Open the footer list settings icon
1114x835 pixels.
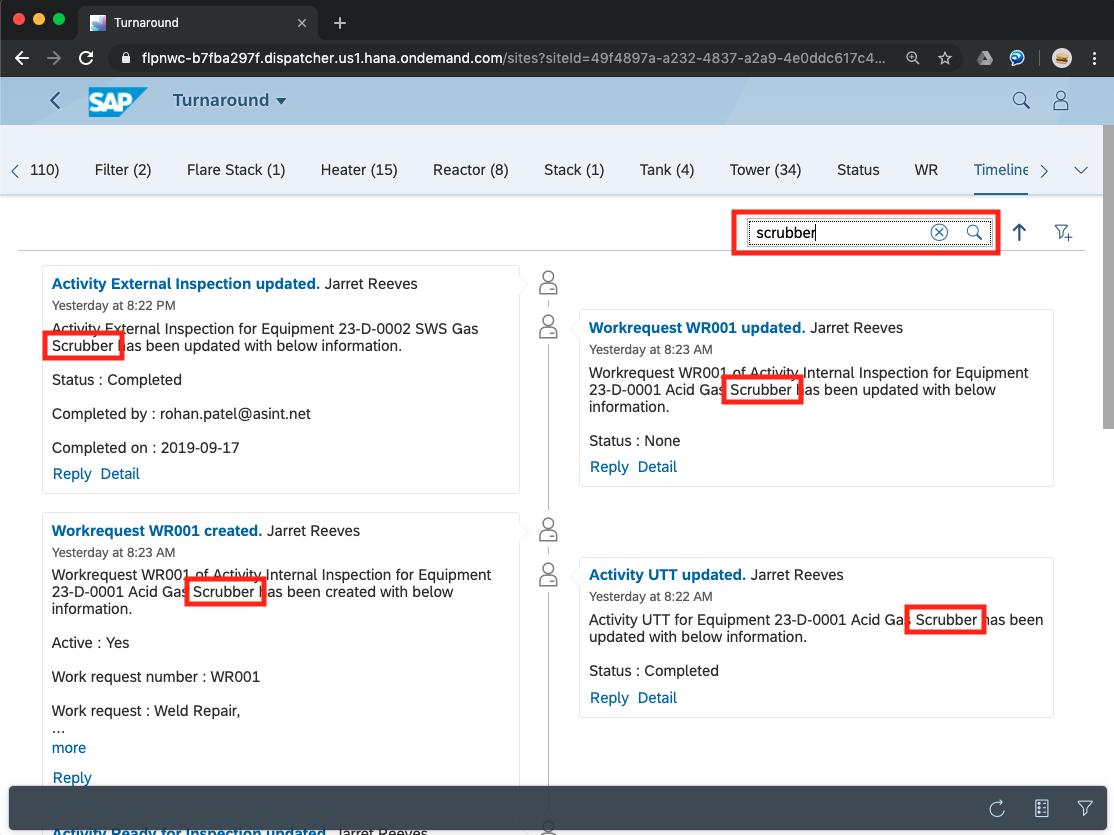[x=1041, y=808]
